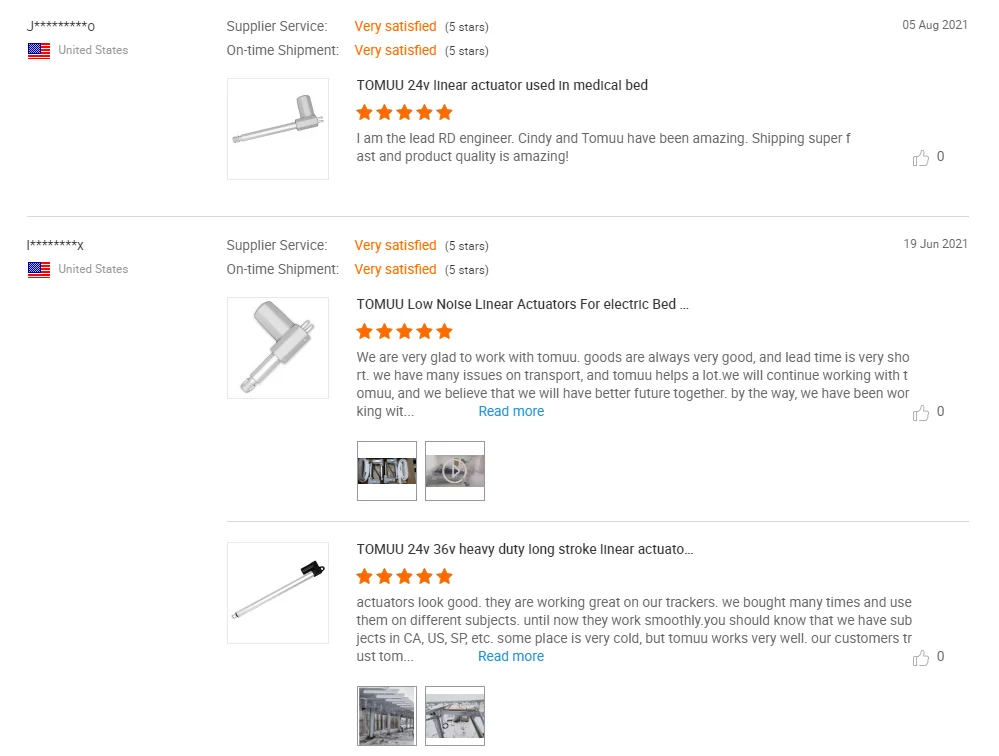
Task: Expand Read more on the long stroke actuator review
Action: [511, 656]
